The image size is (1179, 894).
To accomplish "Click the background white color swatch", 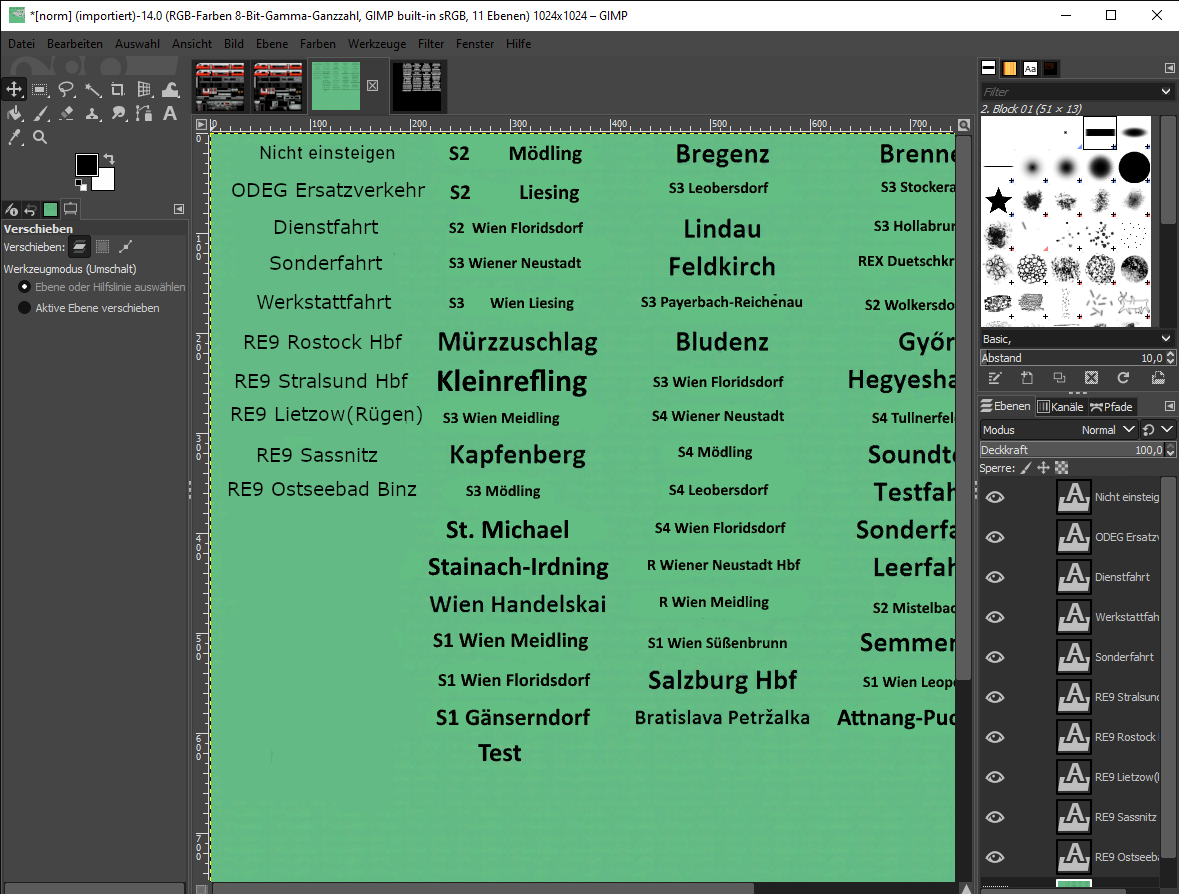I will (x=105, y=180).
